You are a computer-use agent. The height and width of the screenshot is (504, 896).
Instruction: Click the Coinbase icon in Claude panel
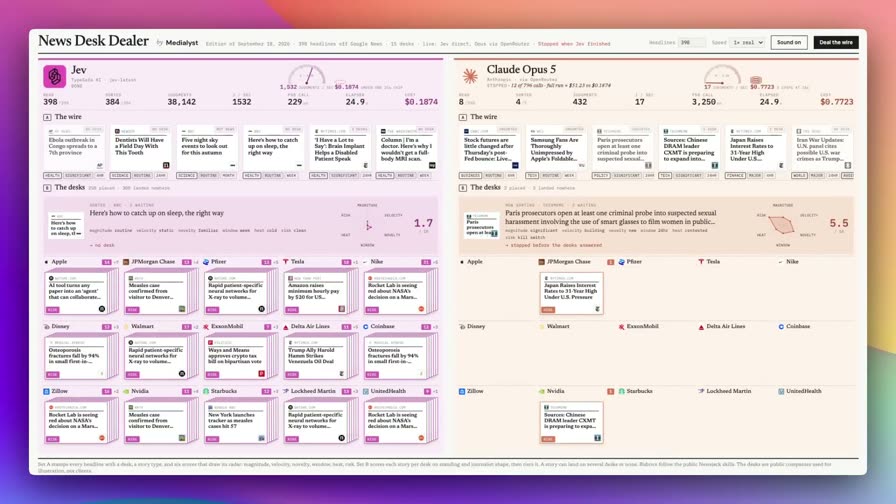[x=781, y=327]
